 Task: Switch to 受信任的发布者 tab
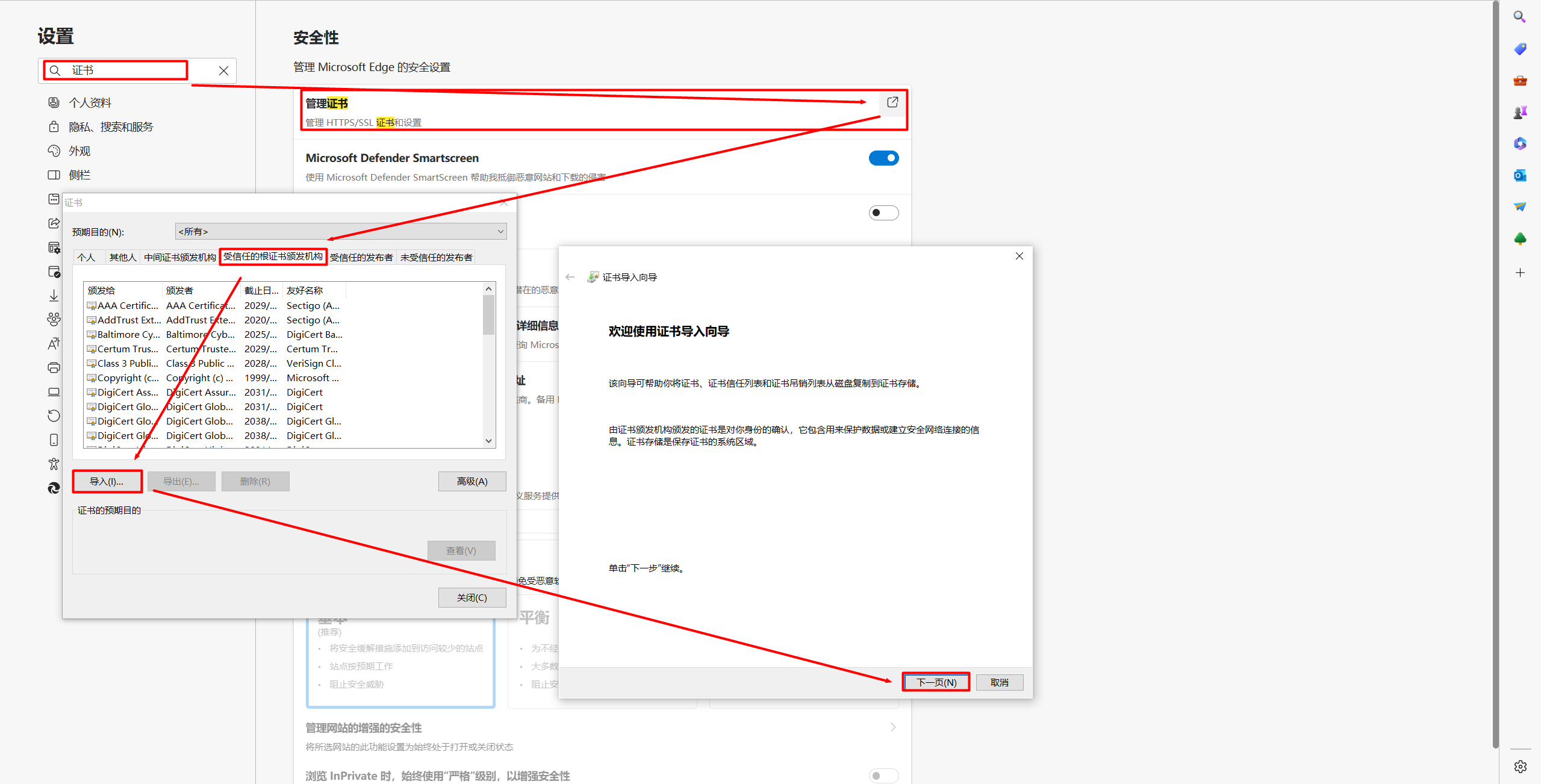tap(361, 257)
